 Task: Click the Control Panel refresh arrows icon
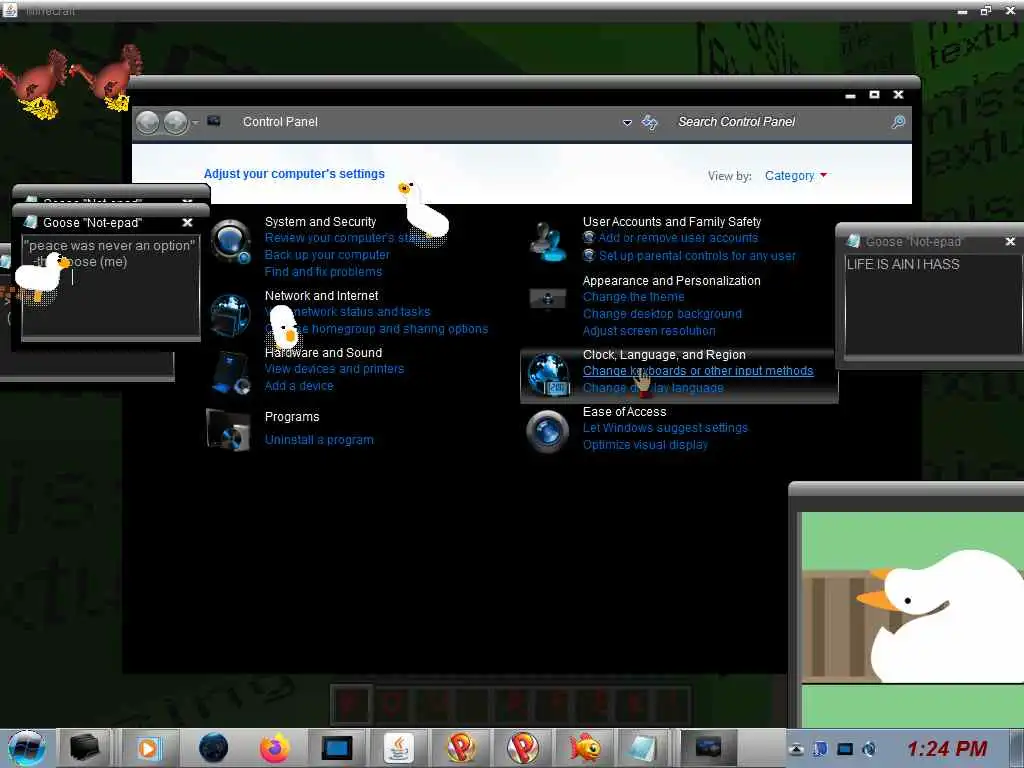pos(650,122)
